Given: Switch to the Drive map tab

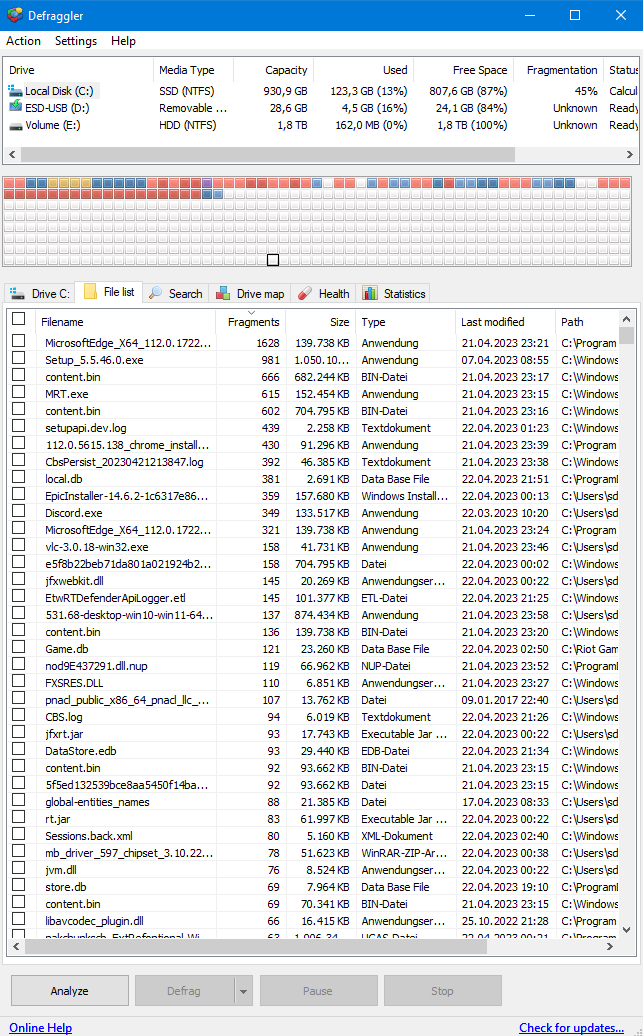Looking at the screenshot, I should [x=250, y=293].
